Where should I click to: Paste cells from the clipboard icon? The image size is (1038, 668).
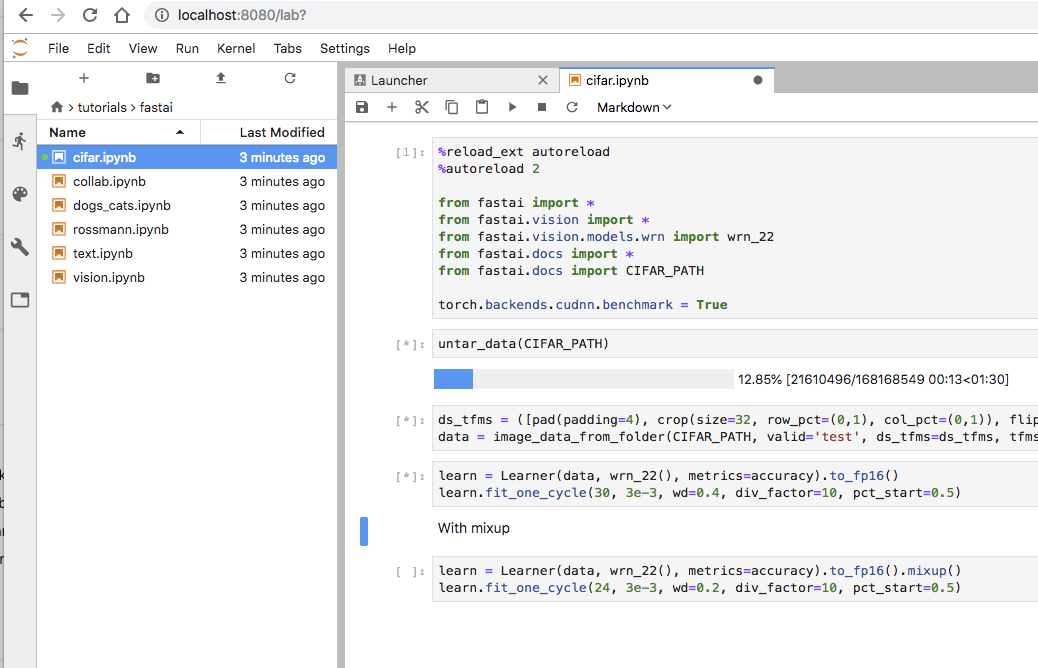482,107
